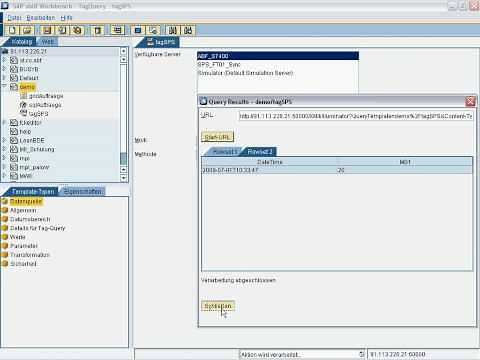This screenshot has width=480, height=360.
Task: Click the catalog tree scrollbar thumb
Action: point(123,159)
